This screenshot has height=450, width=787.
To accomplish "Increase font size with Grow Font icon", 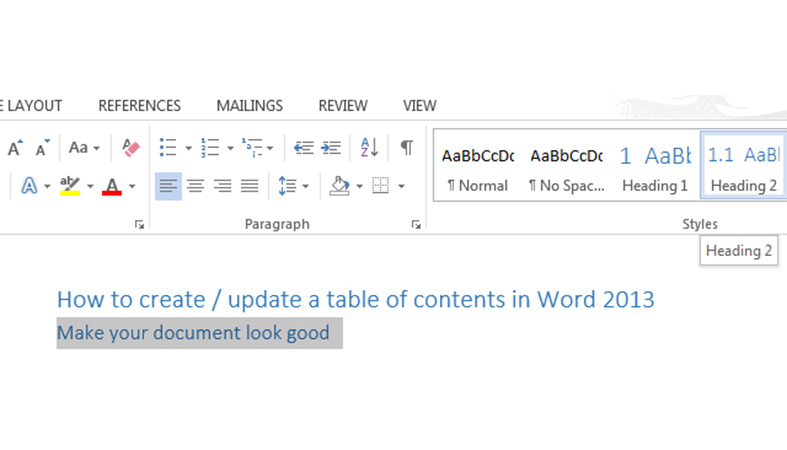I will tap(15, 147).
